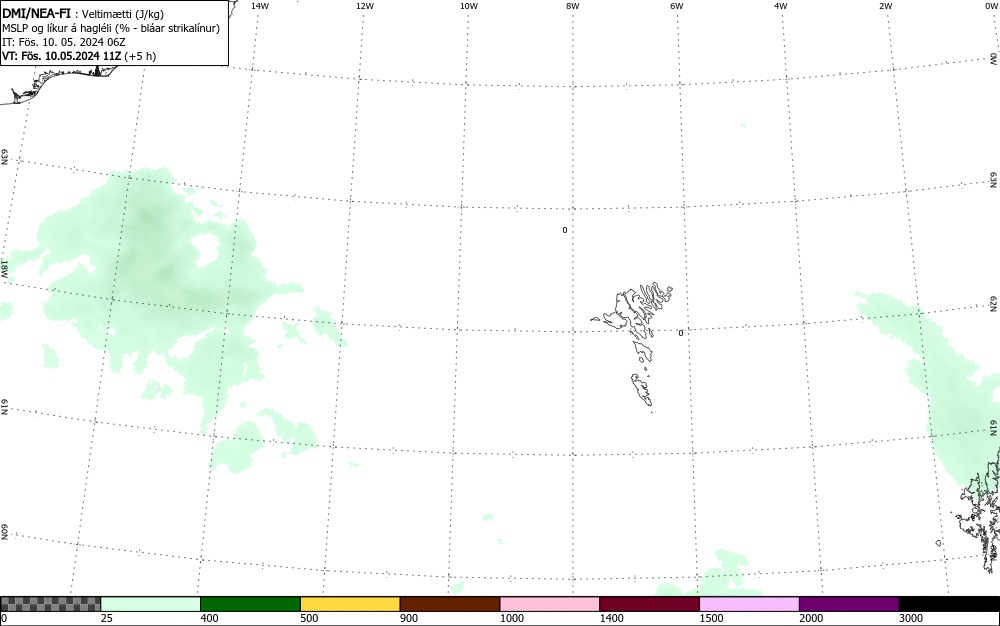Click the legend value '25'
Viewport: 1000px width, 626px height.
(x=107, y=618)
